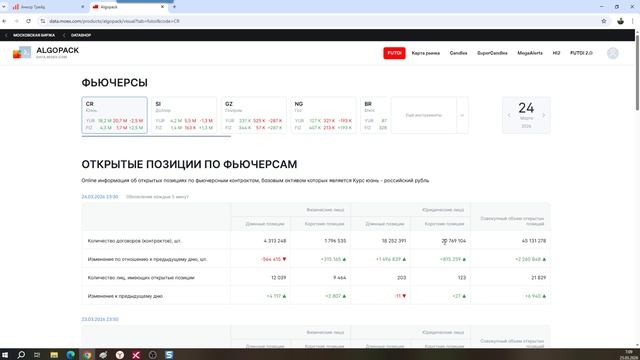Click the value 9 464
This screenshot has width=640, height=360.
coord(340,278)
